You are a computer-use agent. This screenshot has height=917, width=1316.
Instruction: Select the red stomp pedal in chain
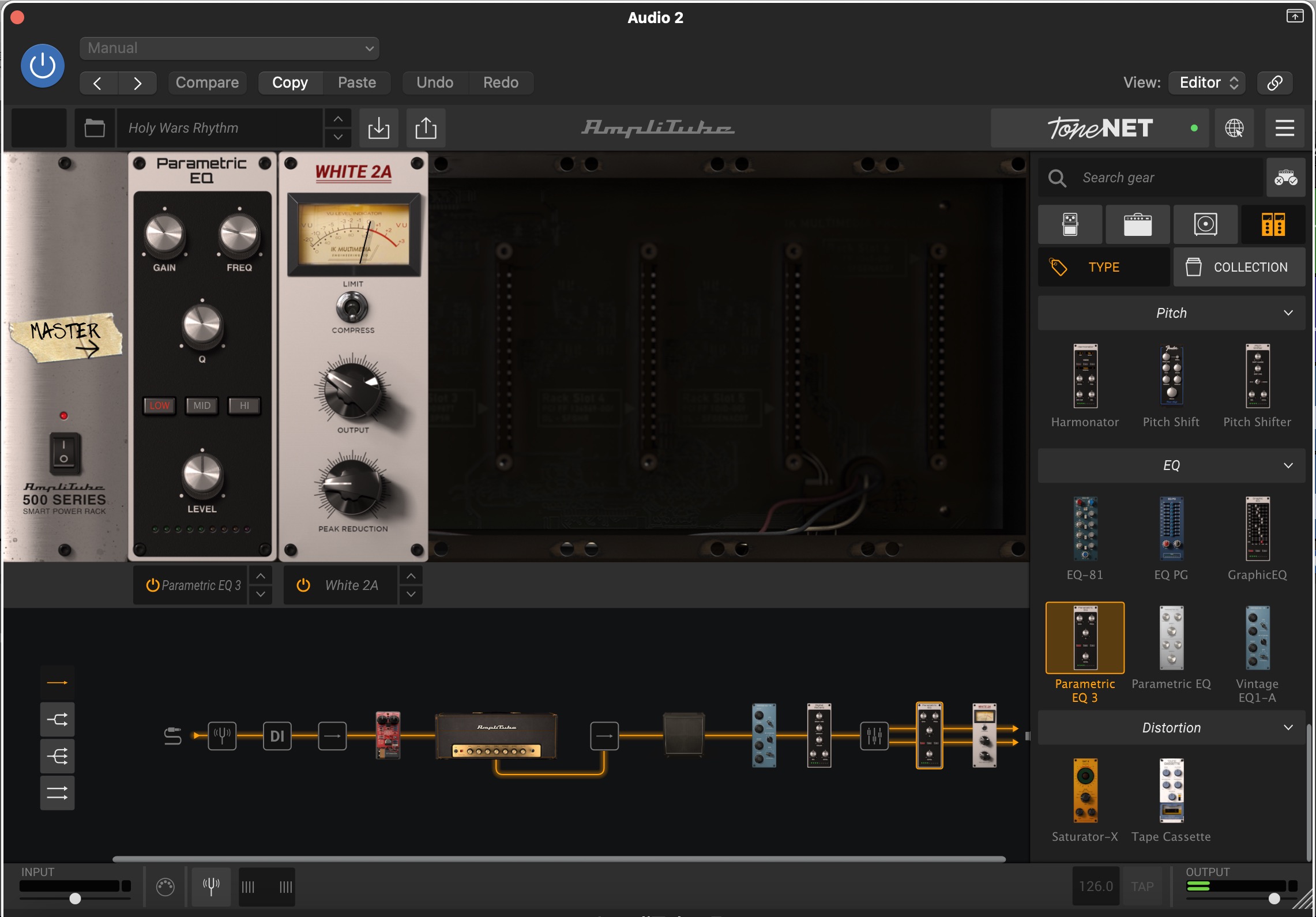point(388,736)
